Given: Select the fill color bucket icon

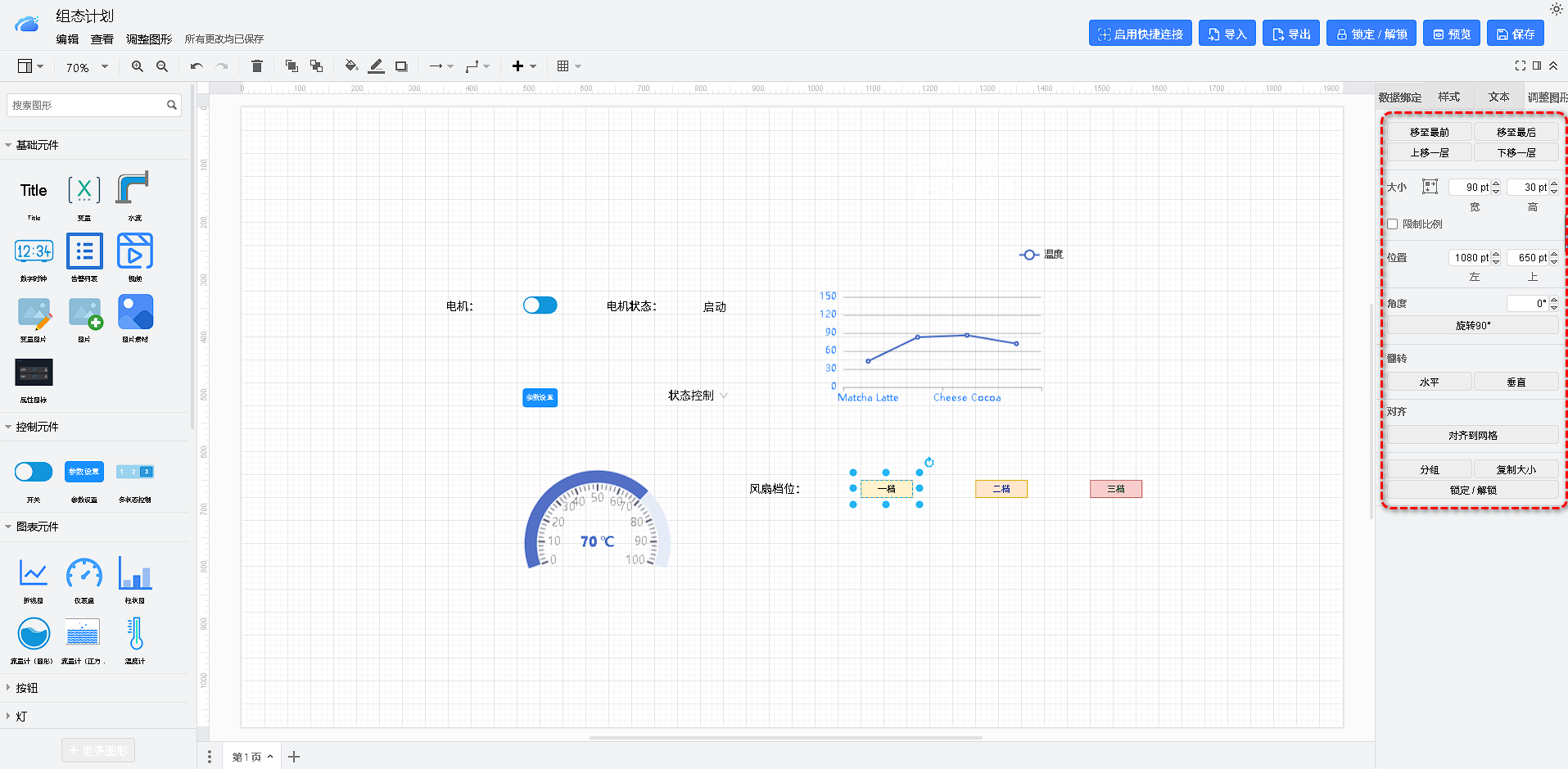Looking at the screenshot, I should coord(350,66).
